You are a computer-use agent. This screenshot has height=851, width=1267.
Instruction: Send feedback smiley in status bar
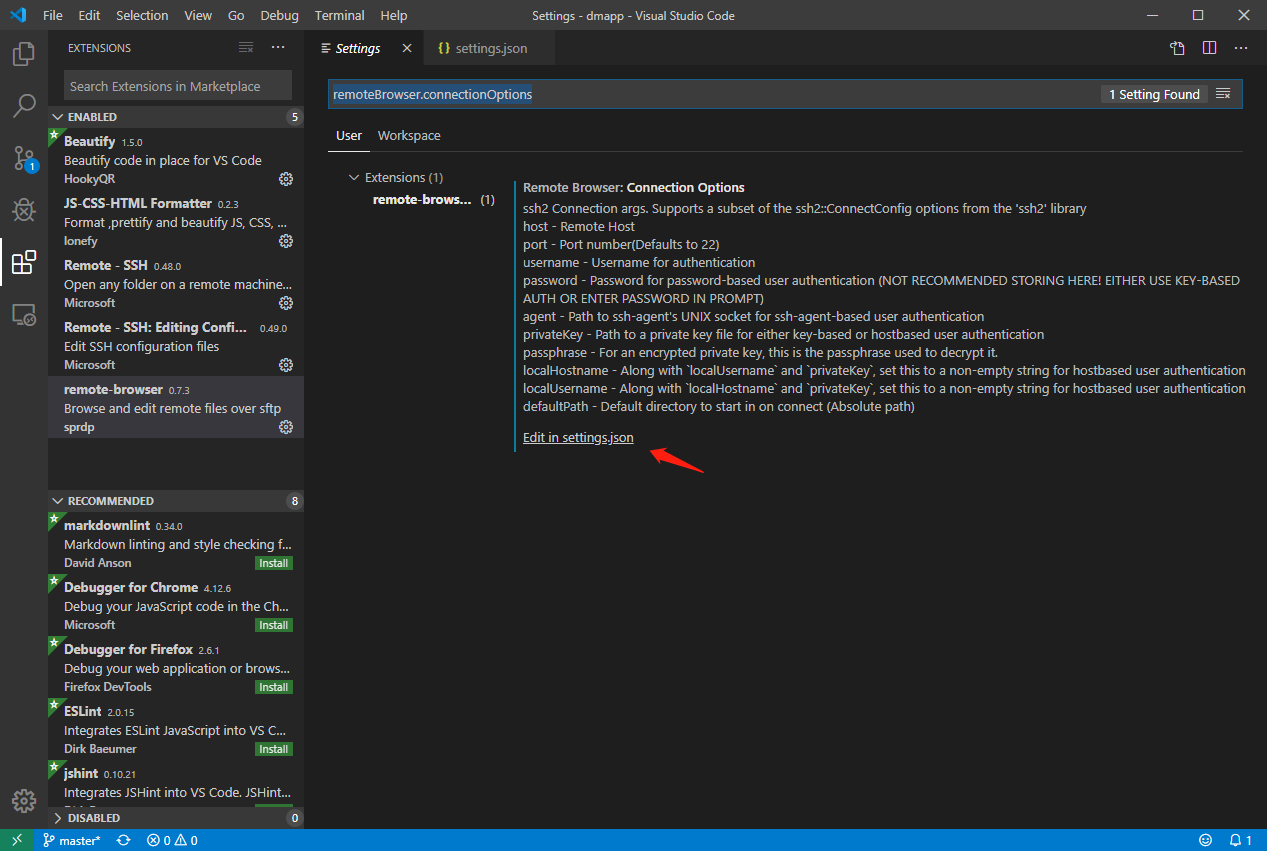(x=1205, y=840)
